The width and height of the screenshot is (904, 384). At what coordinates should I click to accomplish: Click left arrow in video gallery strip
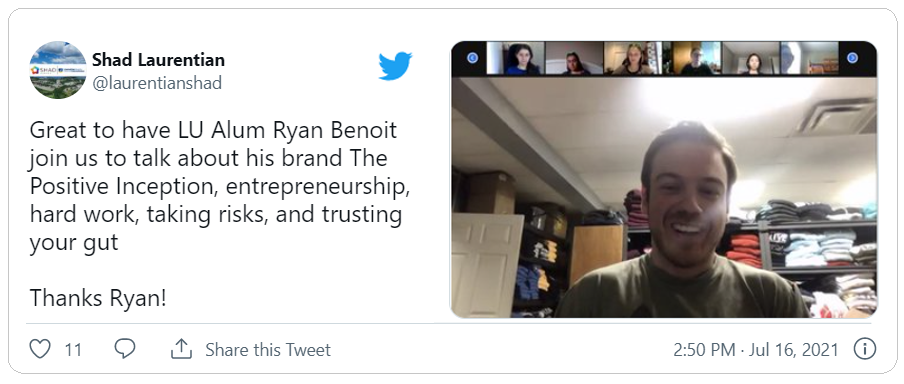point(472,58)
